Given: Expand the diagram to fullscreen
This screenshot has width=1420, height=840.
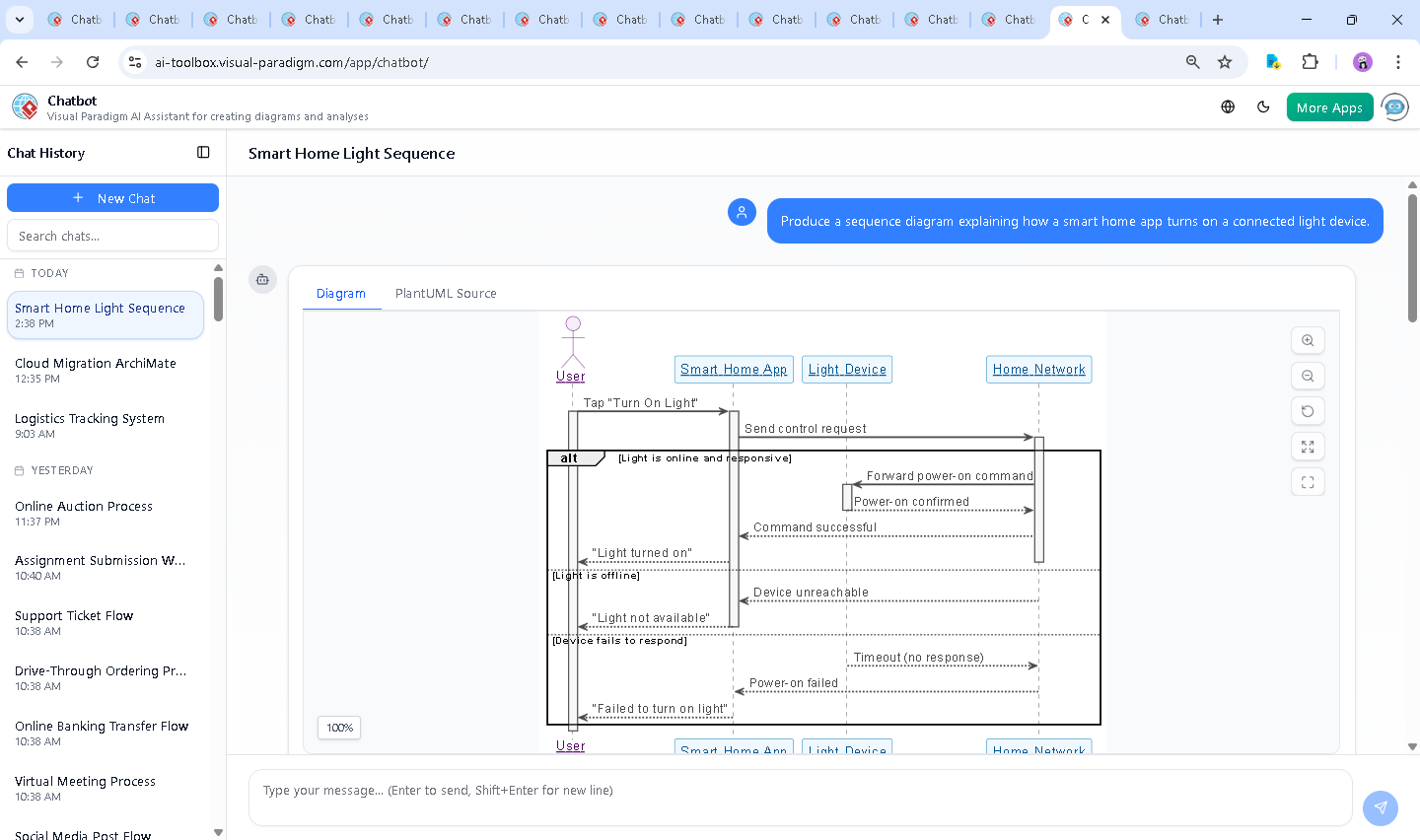Looking at the screenshot, I should click(1308, 447).
